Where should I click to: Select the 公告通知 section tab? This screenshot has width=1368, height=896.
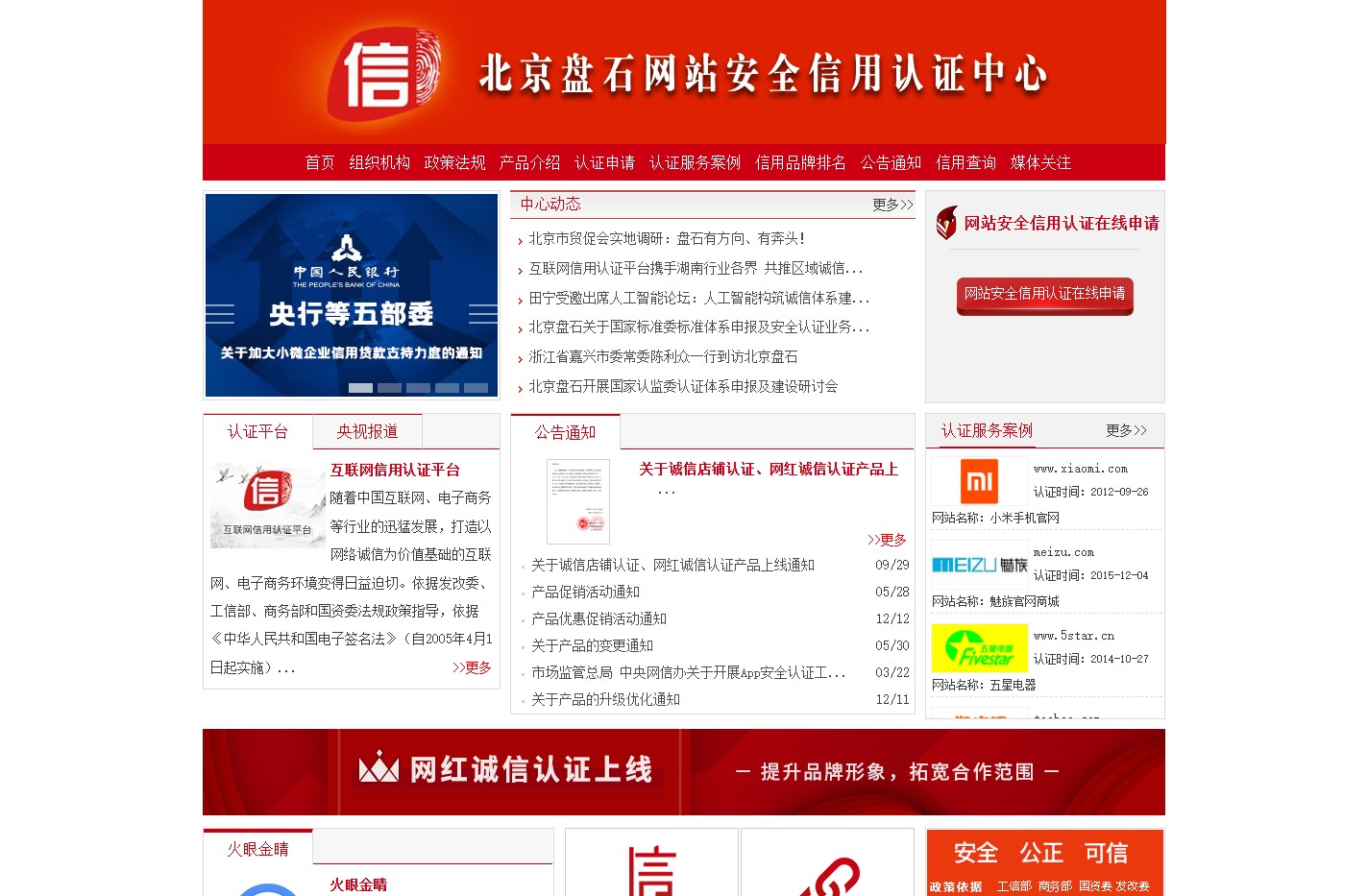[x=565, y=432]
